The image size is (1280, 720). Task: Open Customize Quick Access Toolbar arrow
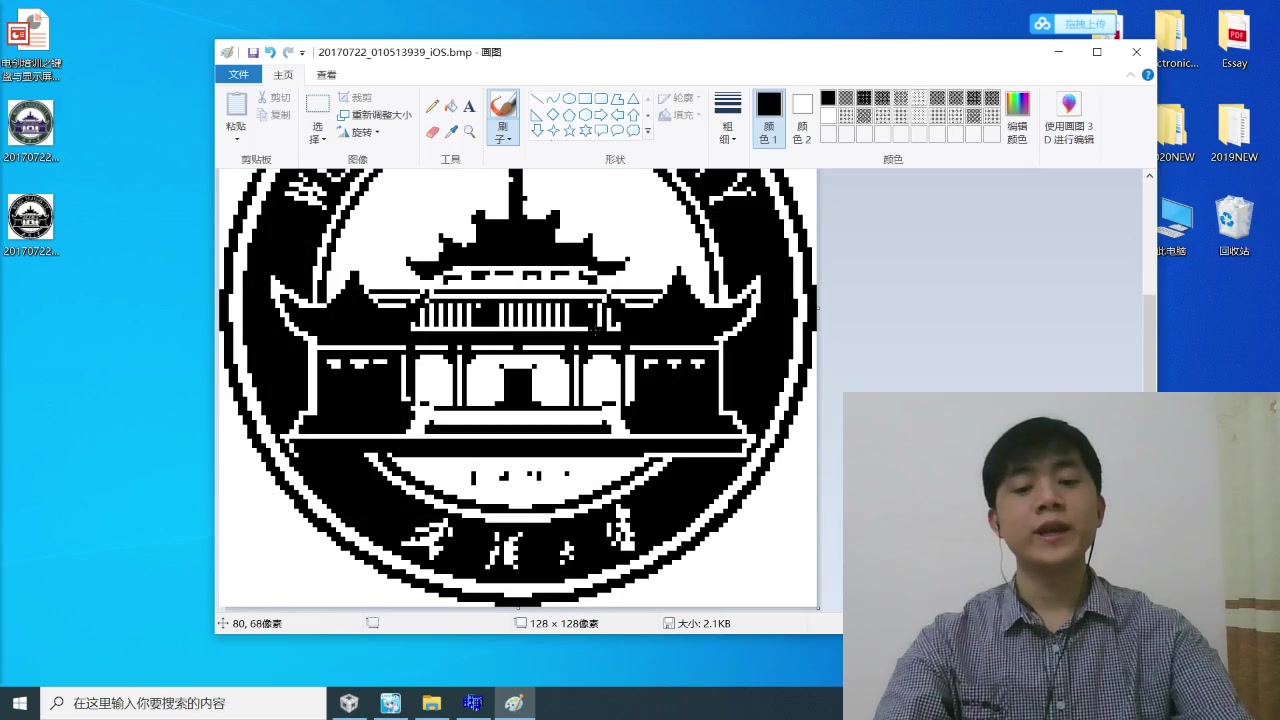click(x=302, y=53)
